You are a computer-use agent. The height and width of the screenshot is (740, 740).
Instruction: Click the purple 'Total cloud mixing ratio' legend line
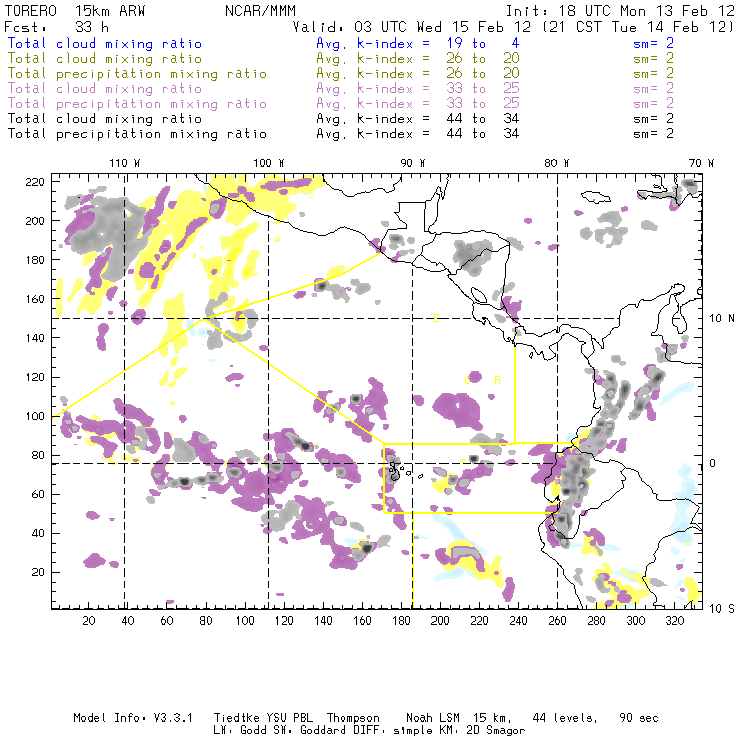click(x=105, y=89)
